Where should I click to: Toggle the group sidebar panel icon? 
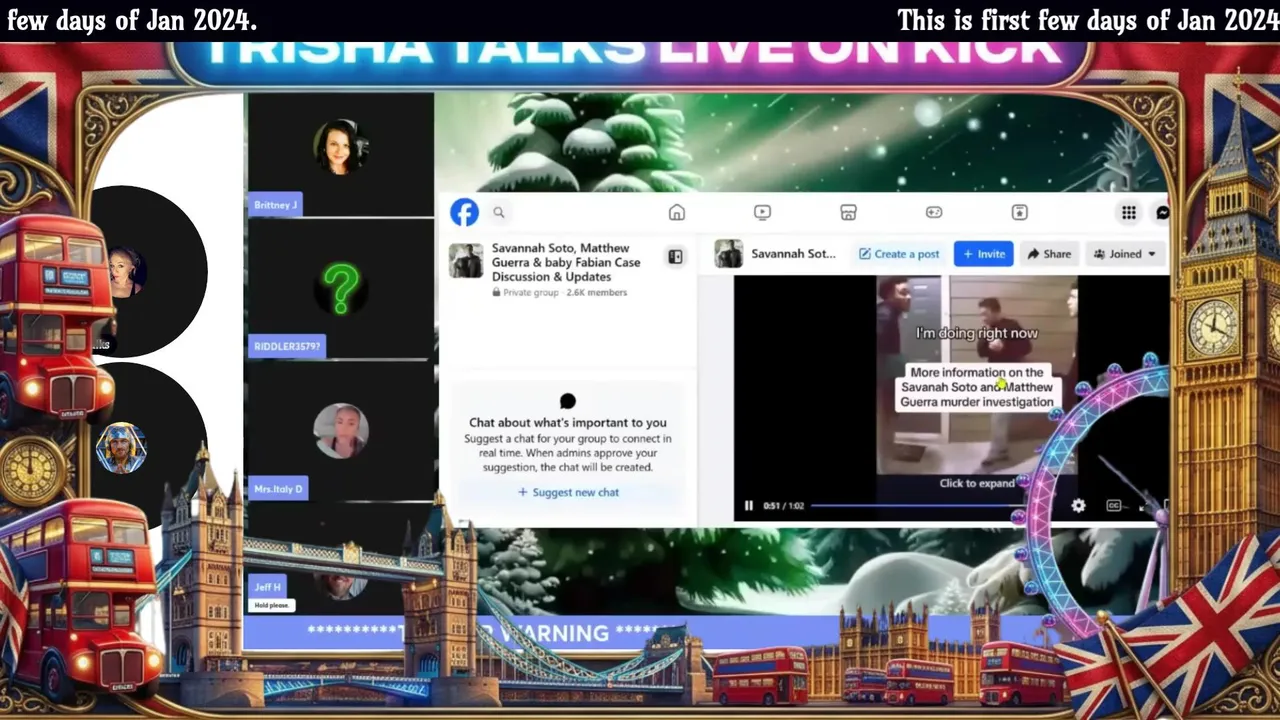pos(675,257)
